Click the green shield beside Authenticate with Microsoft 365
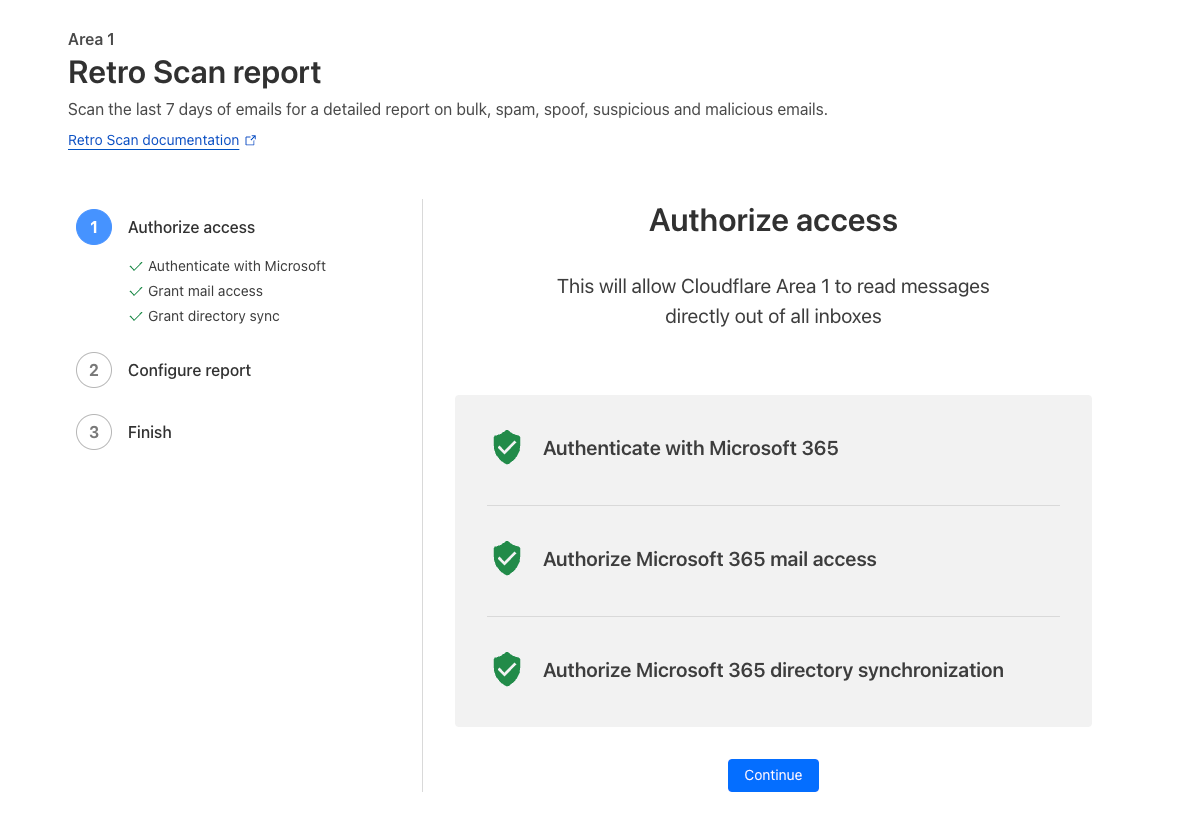The height and width of the screenshot is (825, 1177). click(x=507, y=448)
